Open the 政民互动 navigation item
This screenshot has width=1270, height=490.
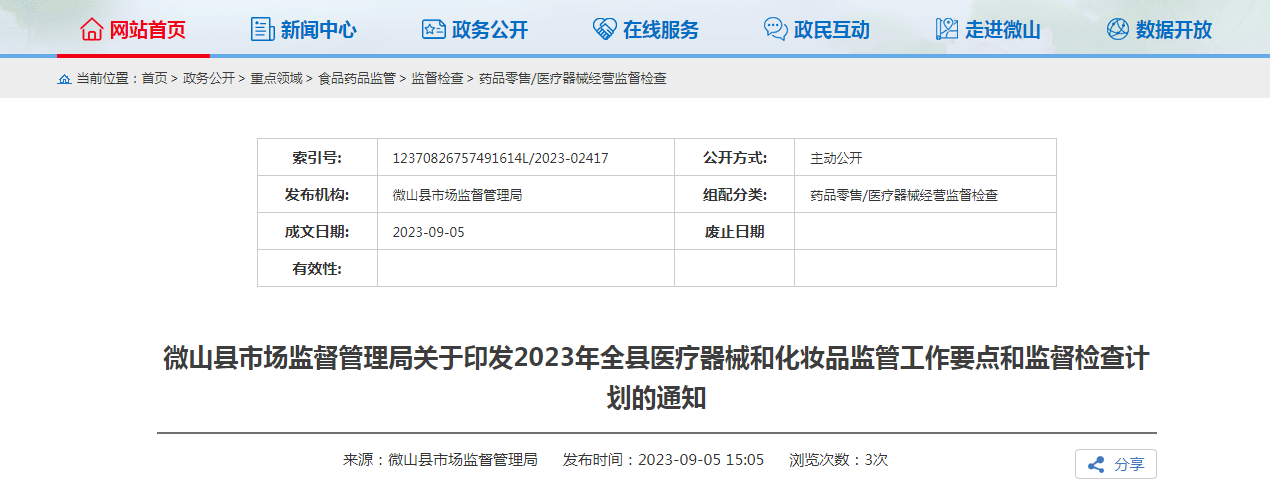[x=817, y=29]
